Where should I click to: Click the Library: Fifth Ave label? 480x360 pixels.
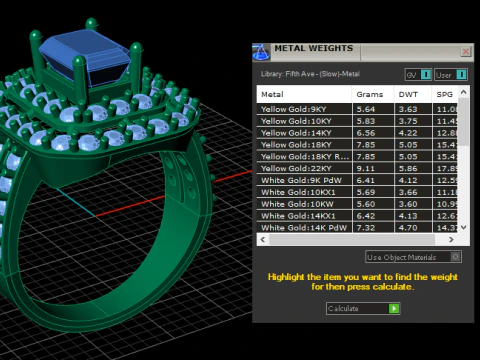310,74
